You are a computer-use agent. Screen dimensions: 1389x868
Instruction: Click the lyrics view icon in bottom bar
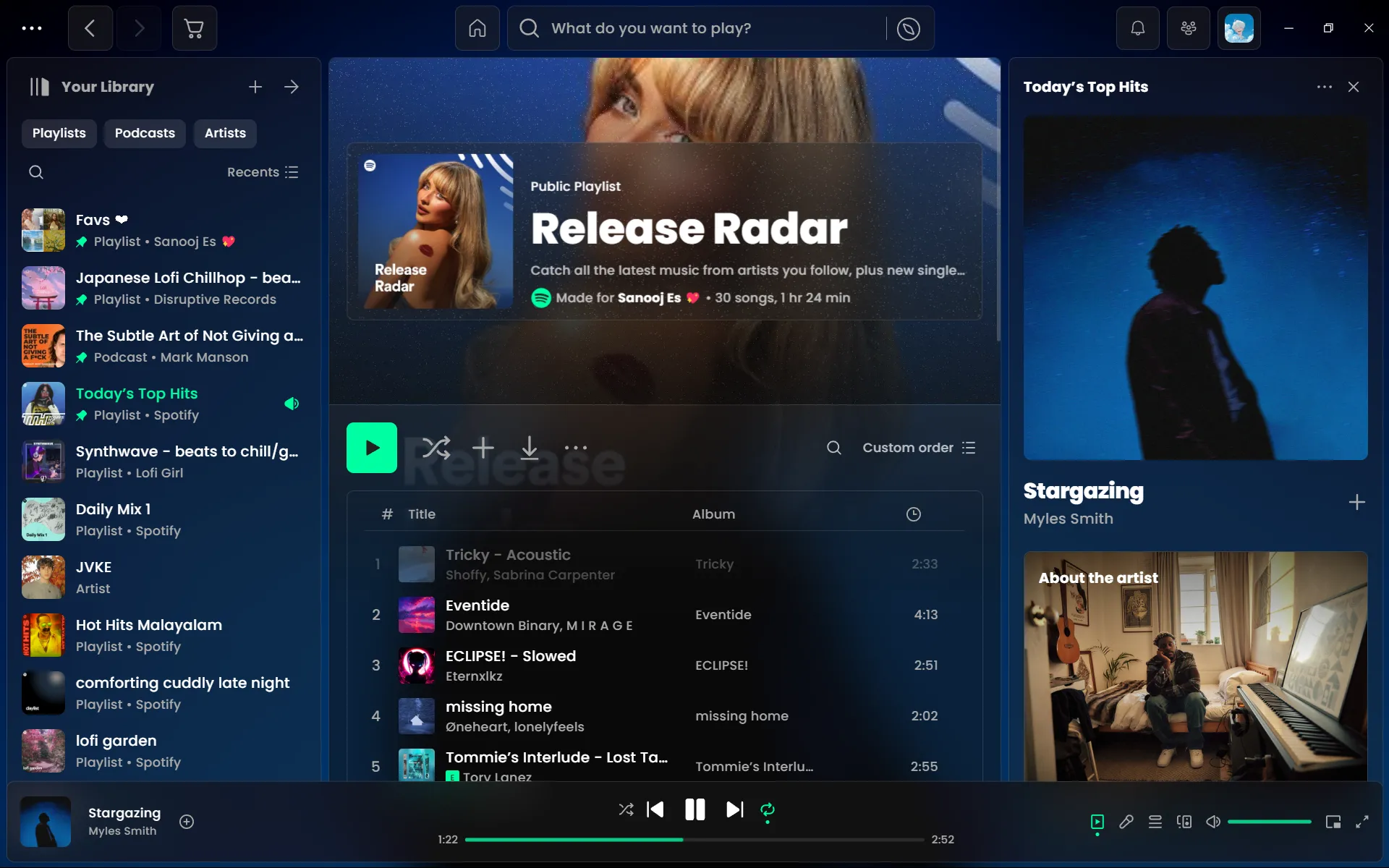click(1126, 820)
